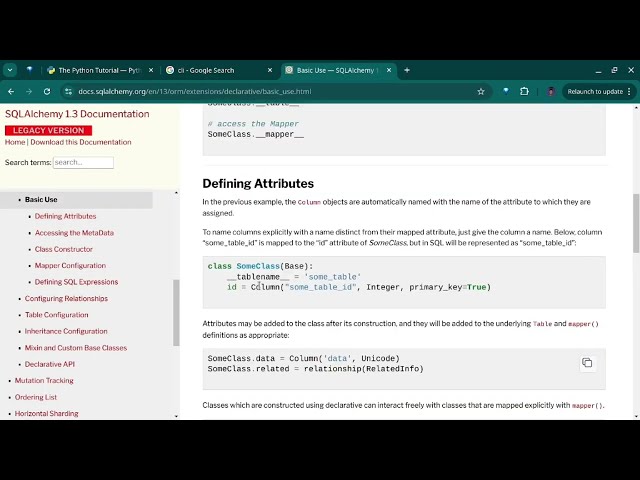Viewport: 640px width, 480px height.
Task: Click the address bar URL
Action: point(195,91)
